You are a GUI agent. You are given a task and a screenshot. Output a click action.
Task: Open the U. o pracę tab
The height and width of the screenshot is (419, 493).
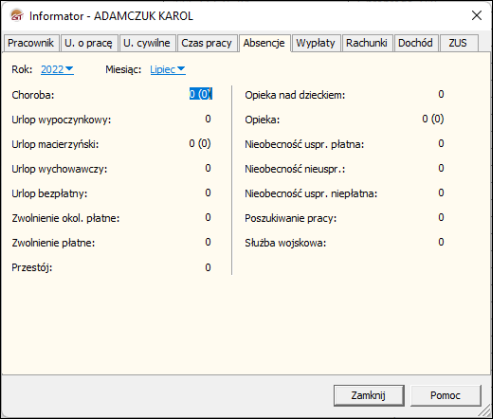pos(88,43)
